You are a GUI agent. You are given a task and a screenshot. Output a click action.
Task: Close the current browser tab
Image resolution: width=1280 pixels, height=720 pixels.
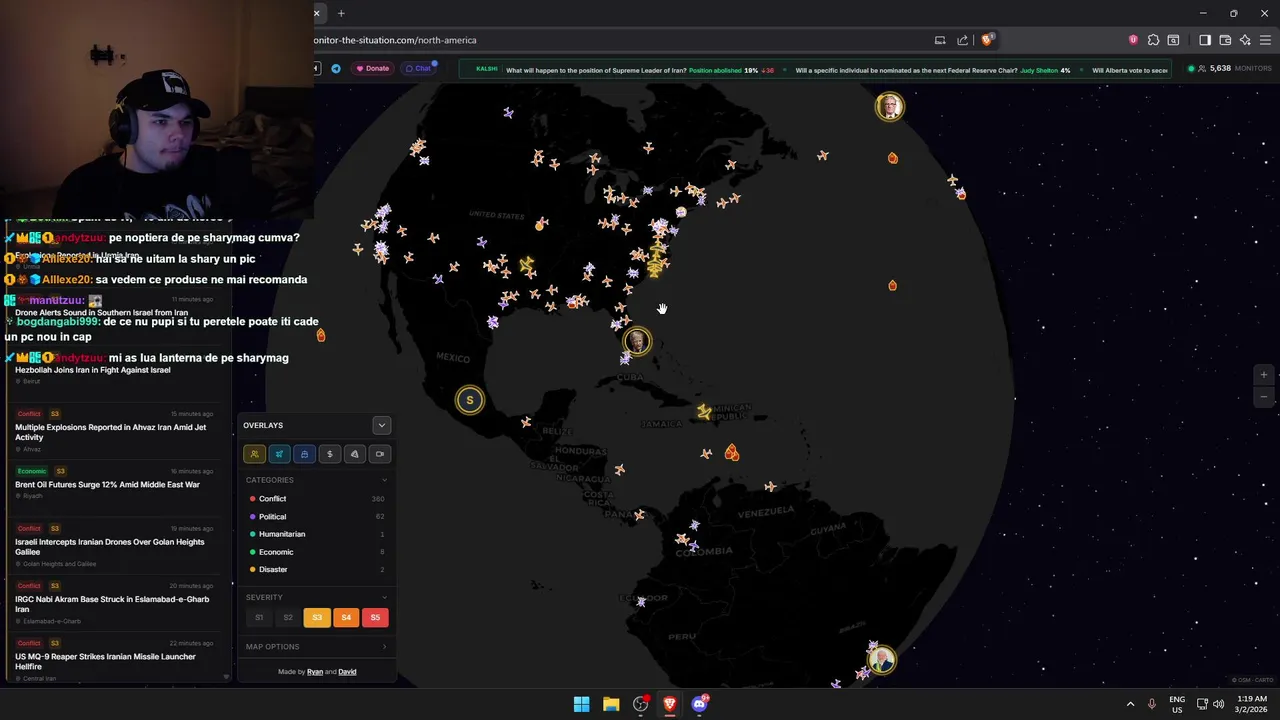317,13
